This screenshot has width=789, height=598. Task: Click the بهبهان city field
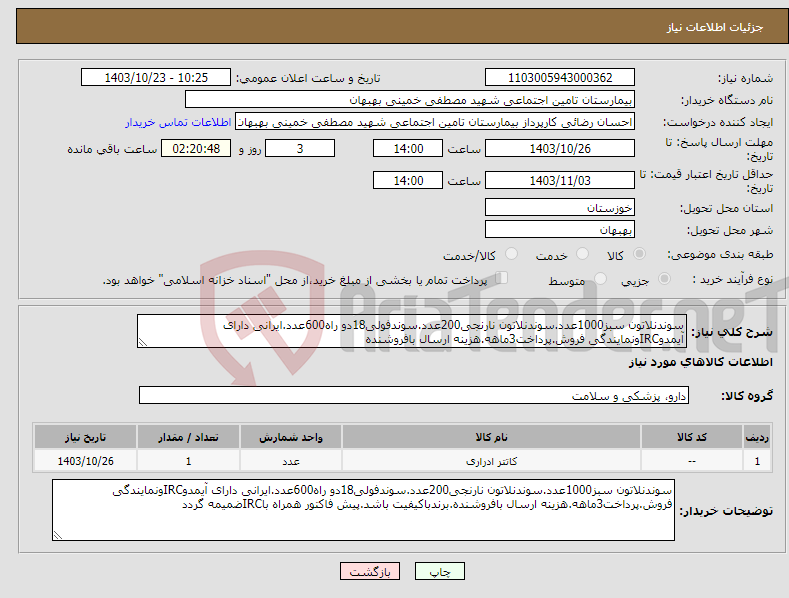tap(560, 230)
